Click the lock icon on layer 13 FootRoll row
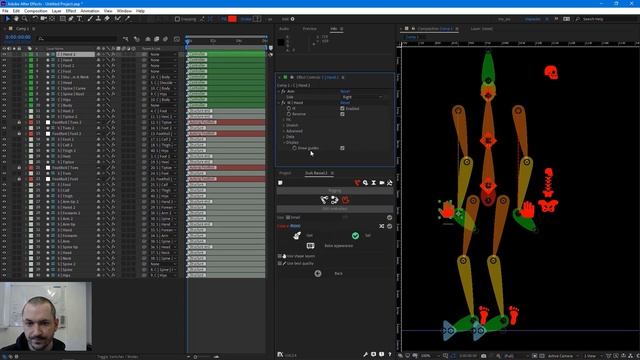This screenshot has width=640, height=360. pos(19,122)
